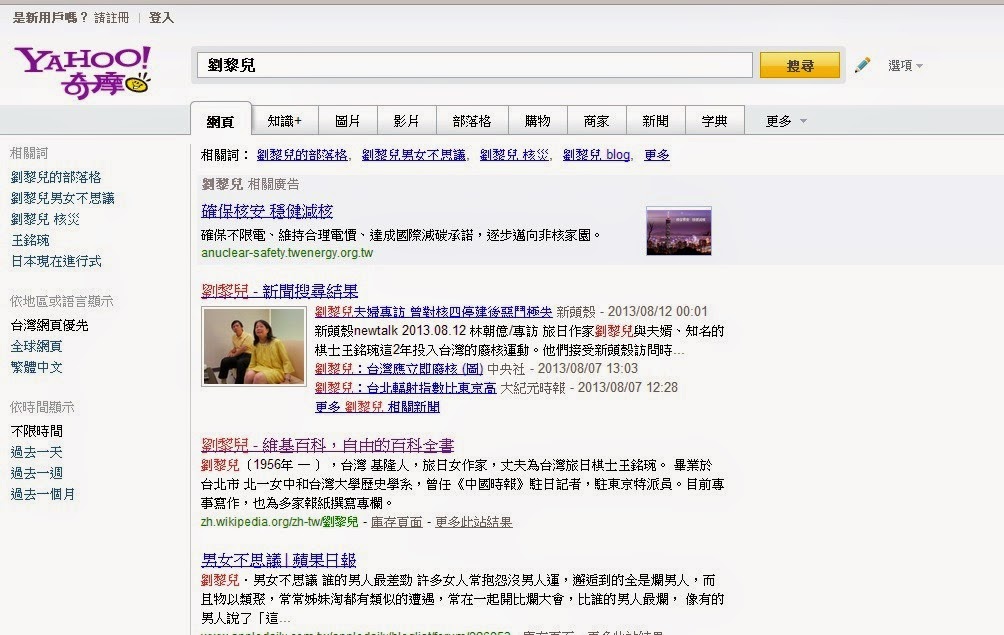1004x635 pixels.
Task: Open 劉黎兒 - 新聞搜尋結果 heading
Action: (x=279, y=291)
